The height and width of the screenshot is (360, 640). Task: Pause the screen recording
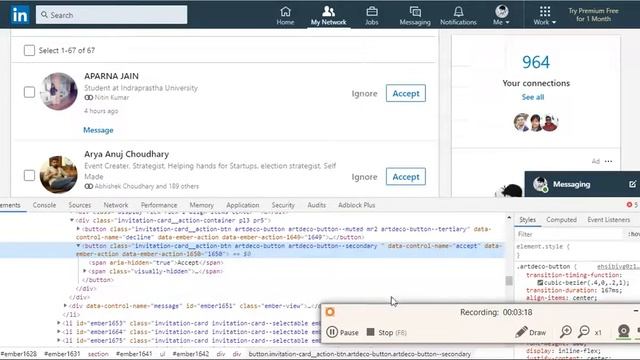tap(342, 332)
